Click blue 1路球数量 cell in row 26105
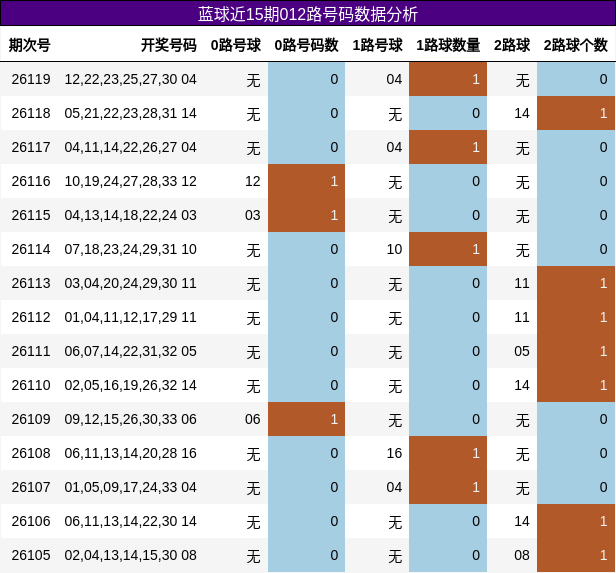This screenshot has width=616, height=573. click(x=448, y=555)
